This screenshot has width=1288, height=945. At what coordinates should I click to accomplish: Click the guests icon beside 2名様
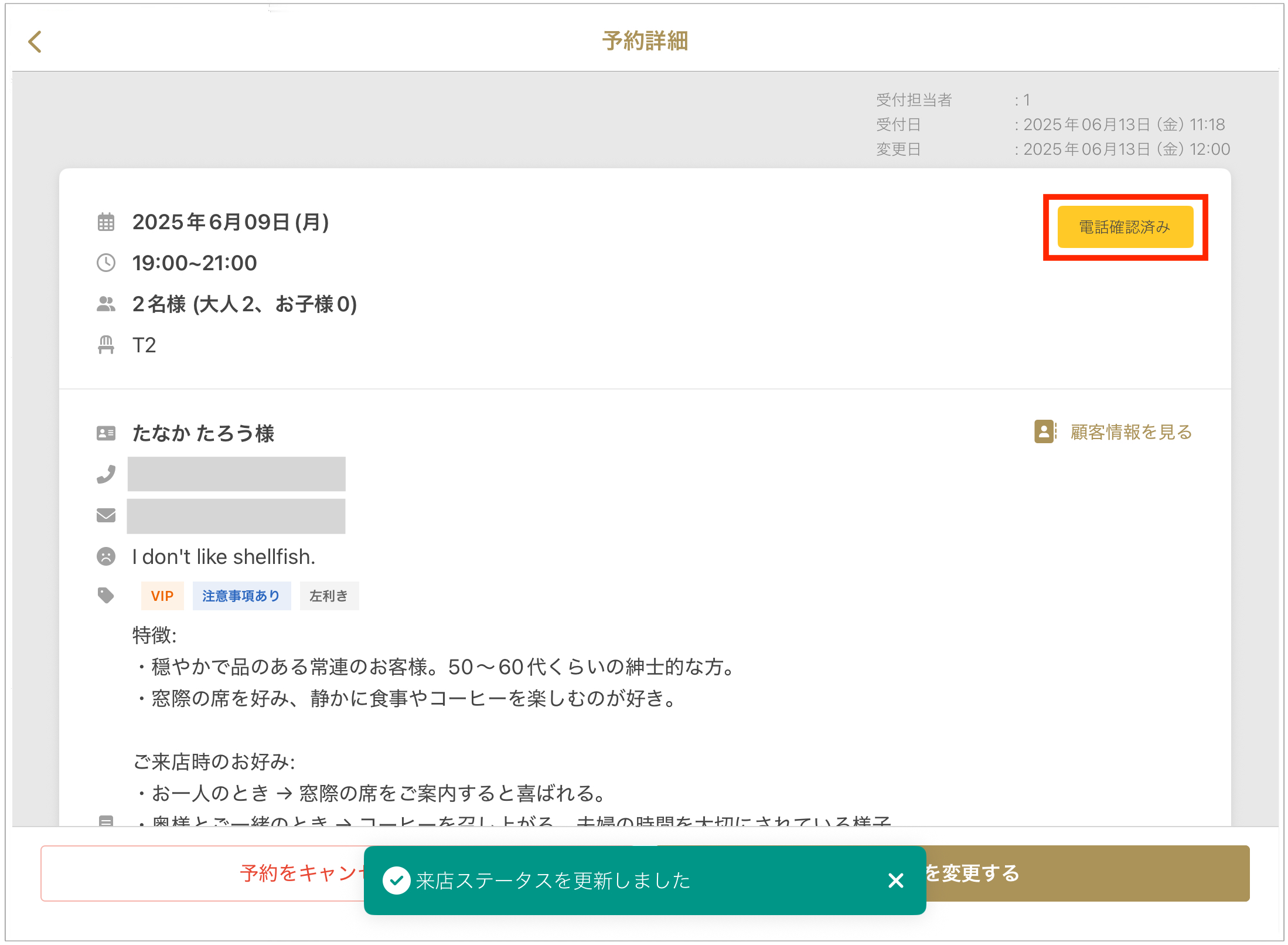pos(106,304)
